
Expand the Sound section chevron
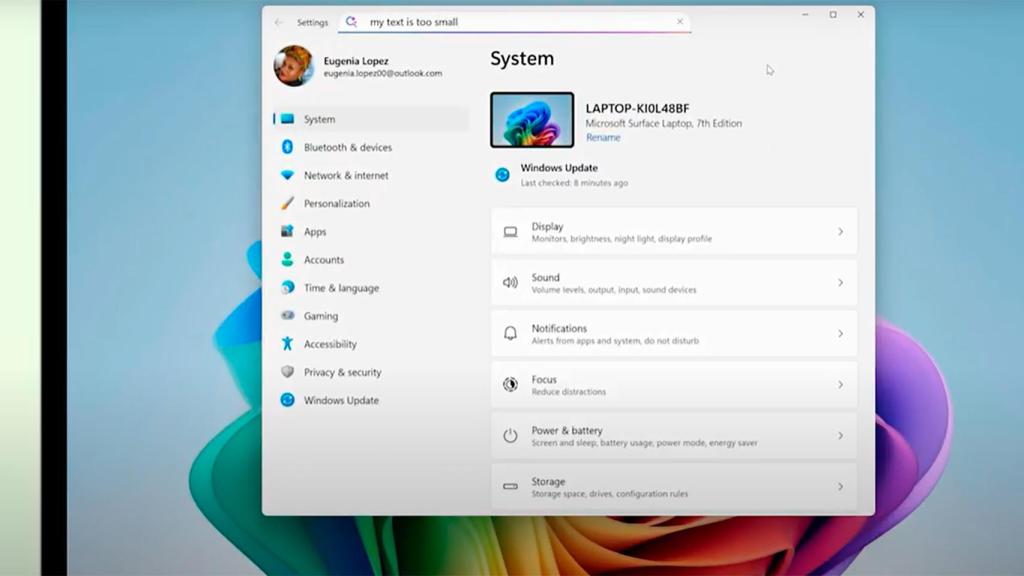841,282
